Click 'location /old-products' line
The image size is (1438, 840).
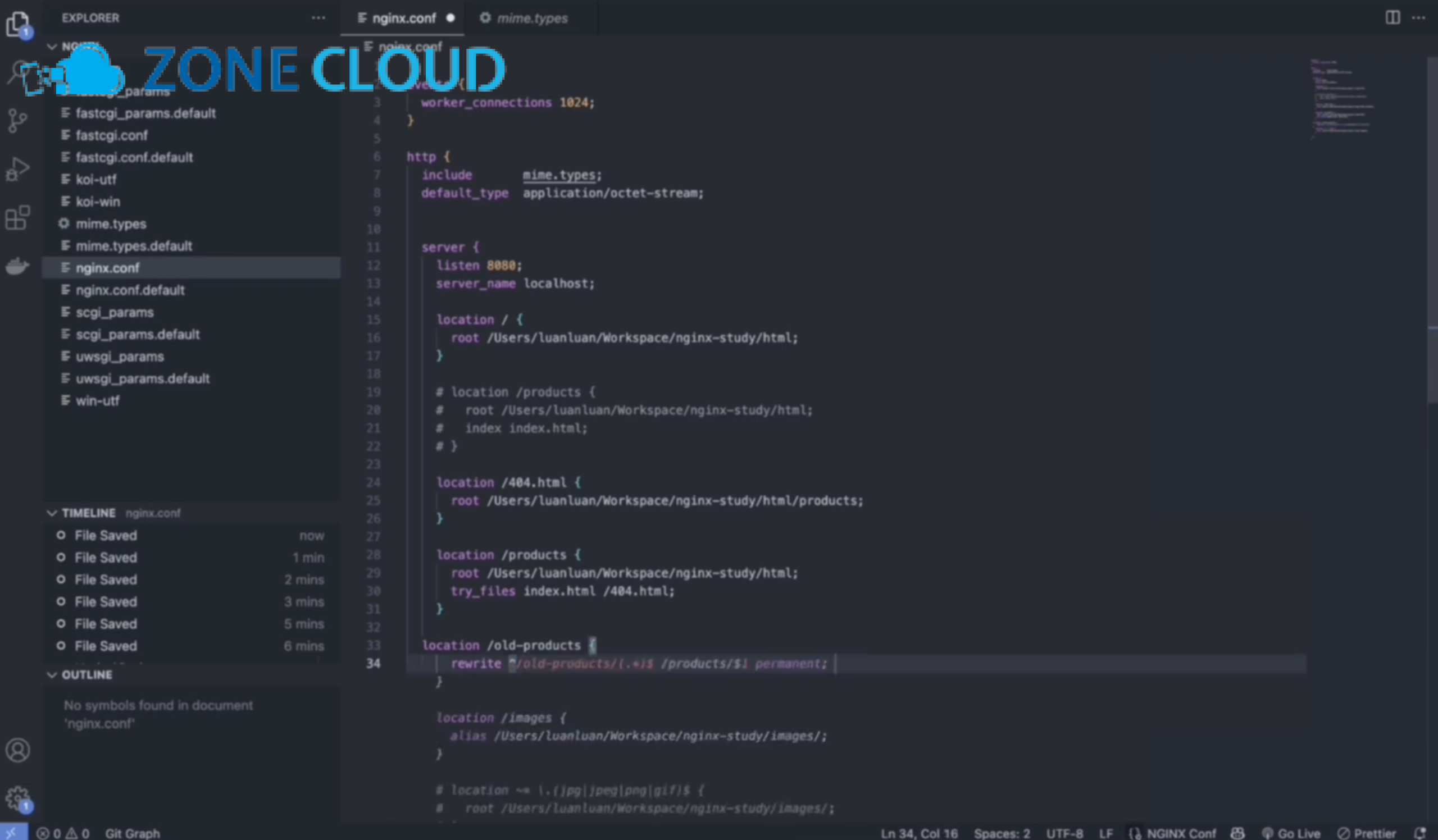(509, 645)
